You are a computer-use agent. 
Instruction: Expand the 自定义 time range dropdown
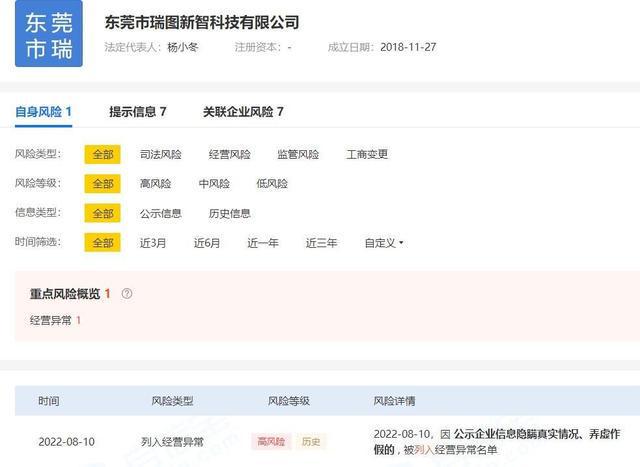pos(384,243)
